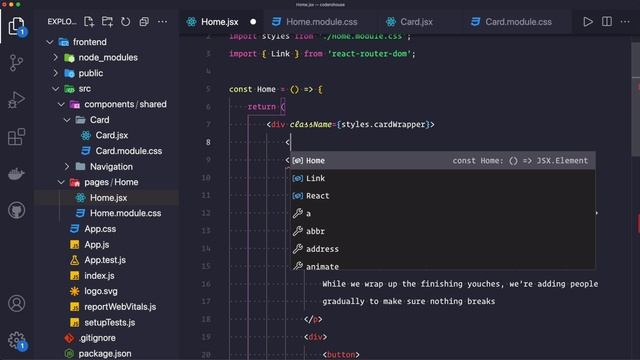
Task: Choose Link suggestion in autocomplete list
Action: click(442, 178)
